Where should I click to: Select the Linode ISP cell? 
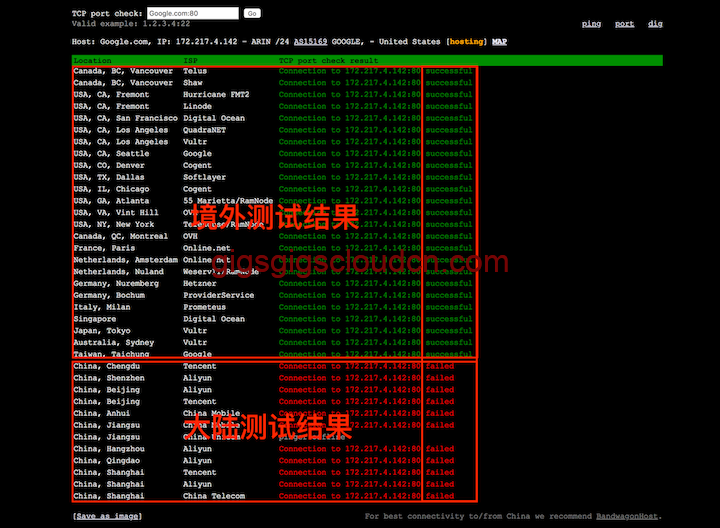(x=197, y=107)
